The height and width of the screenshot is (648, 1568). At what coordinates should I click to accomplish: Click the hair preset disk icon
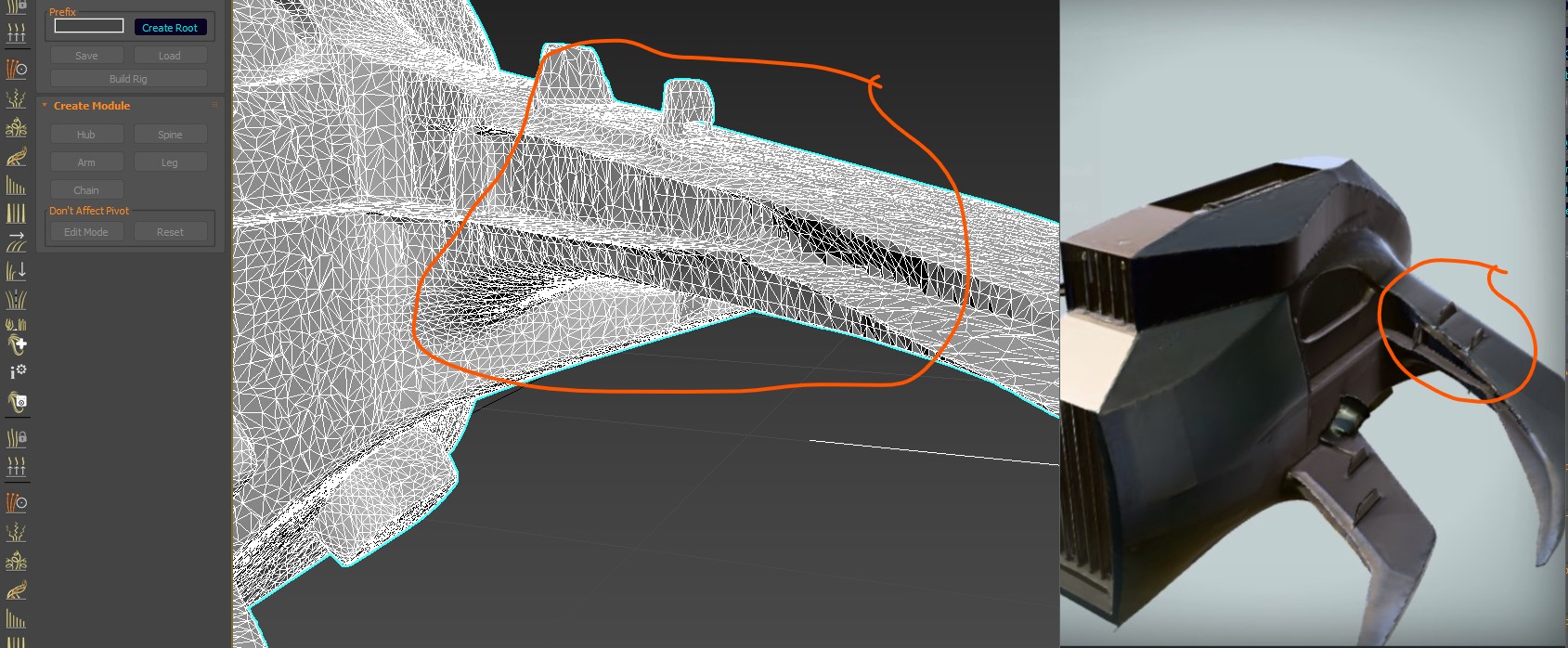17,401
